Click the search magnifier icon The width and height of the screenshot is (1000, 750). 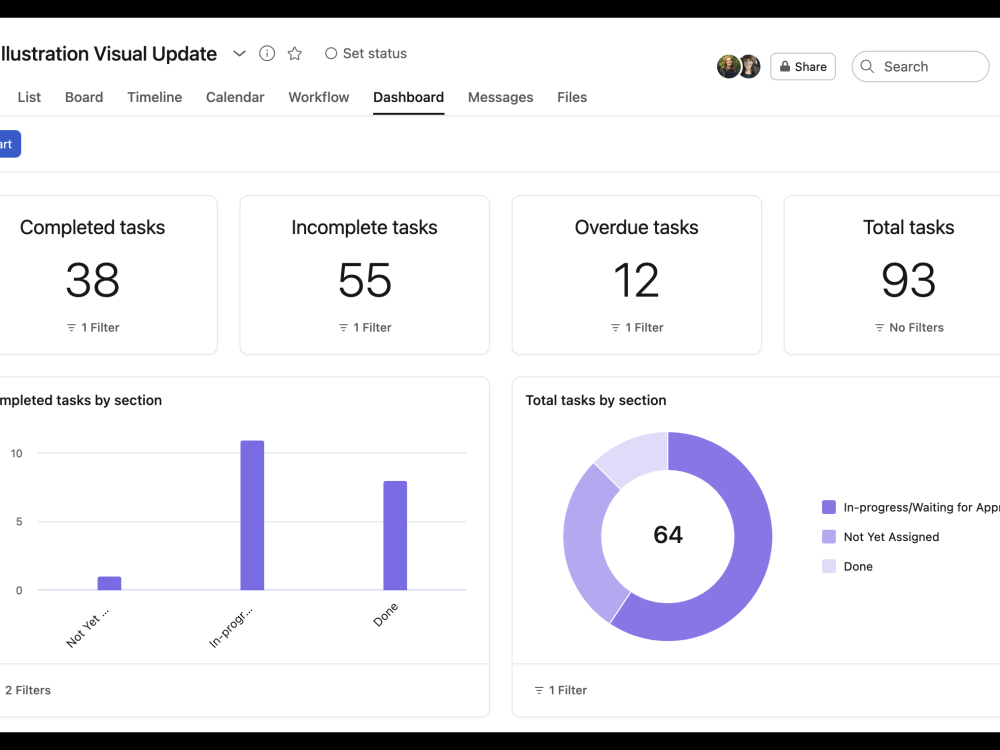(x=868, y=66)
